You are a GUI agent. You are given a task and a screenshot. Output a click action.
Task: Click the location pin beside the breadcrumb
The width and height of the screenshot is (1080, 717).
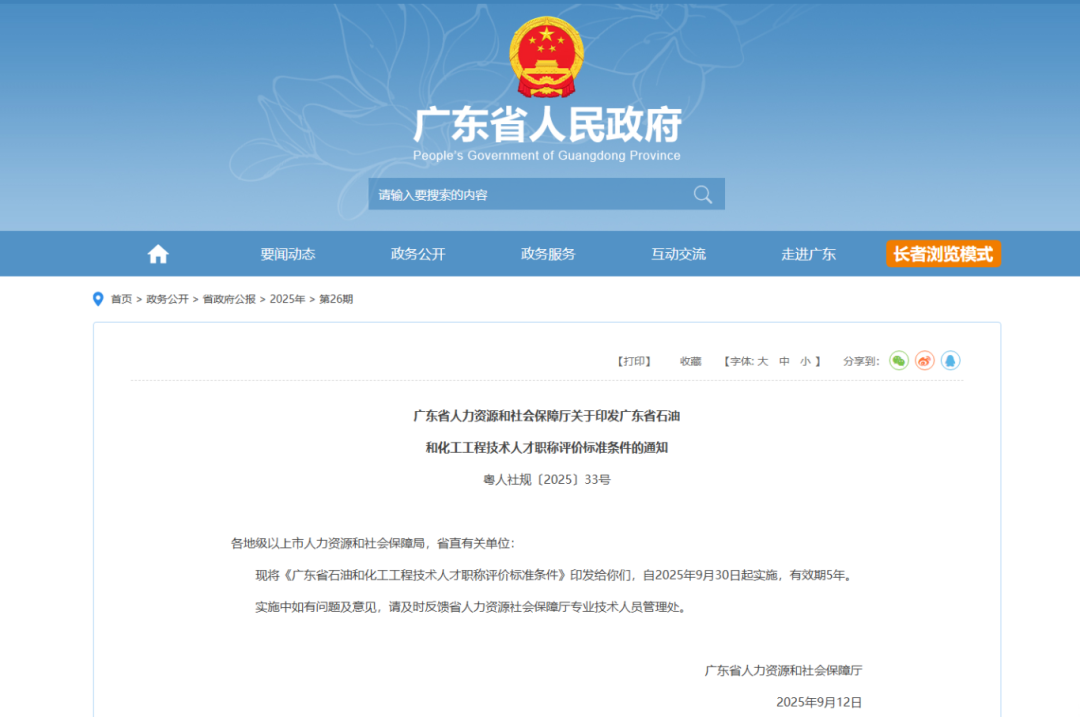coord(97,298)
